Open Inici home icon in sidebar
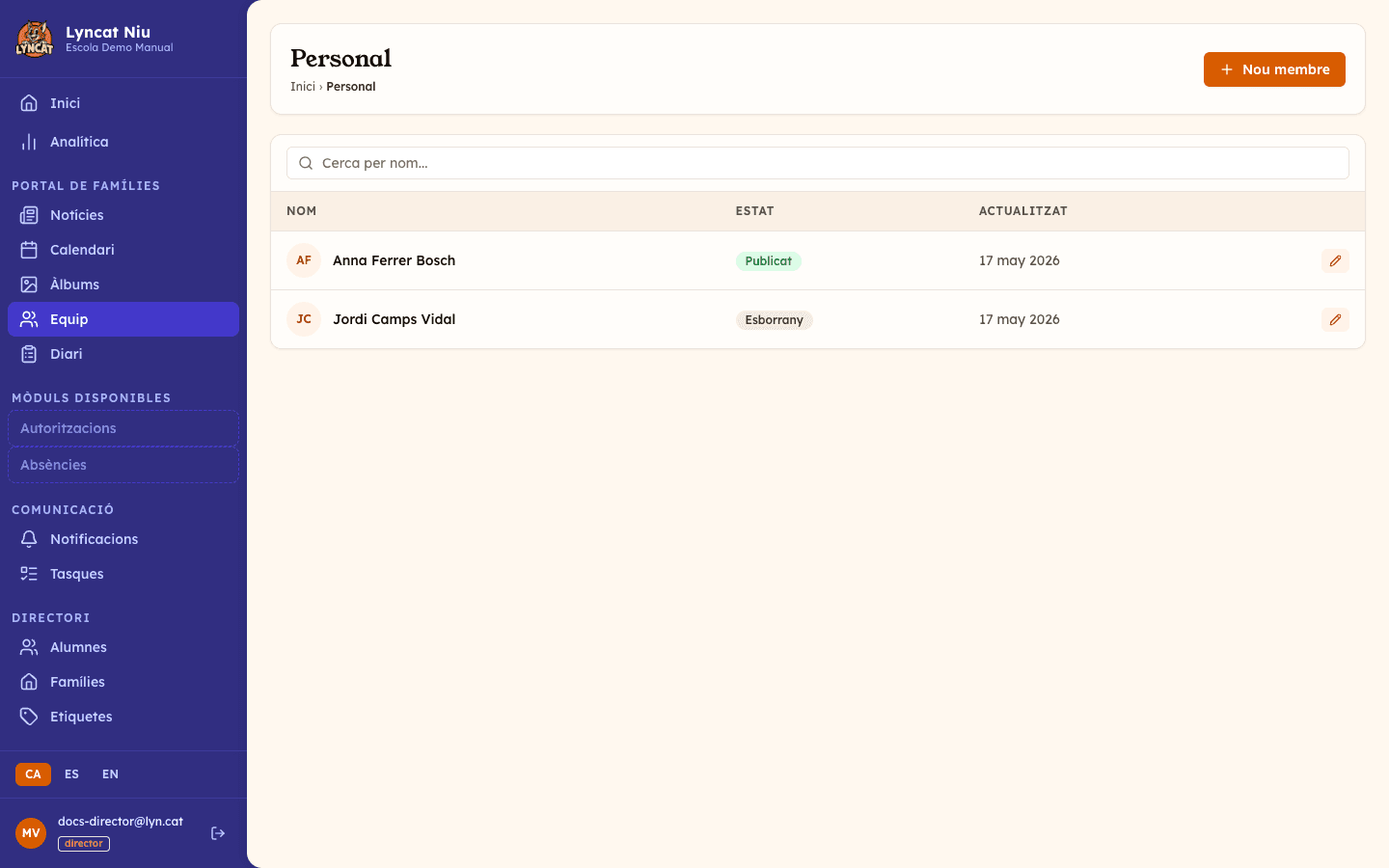 29,103
